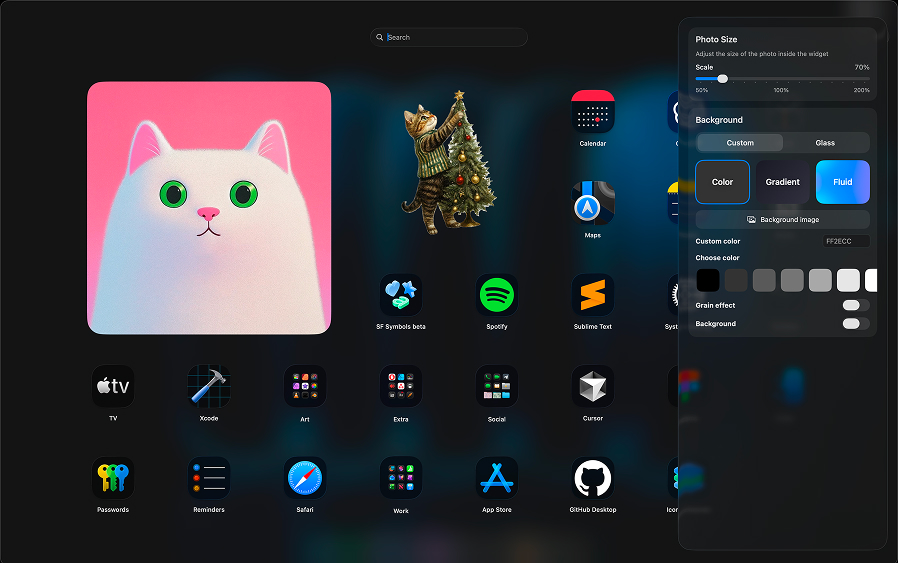Screen dimensions: 898x563
Task: Click the Search field
Action: pyautogui.click(x=448, y=37)
